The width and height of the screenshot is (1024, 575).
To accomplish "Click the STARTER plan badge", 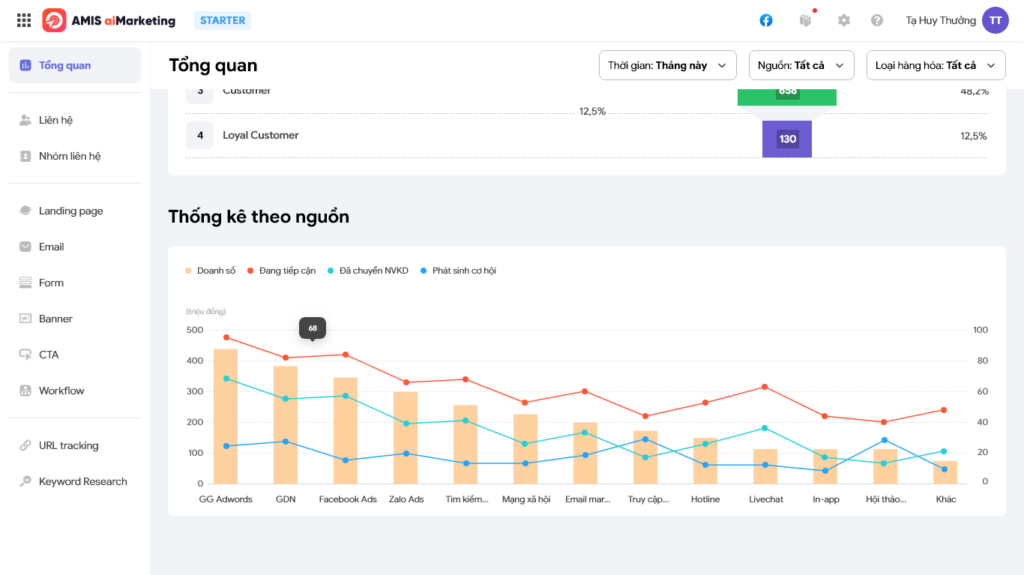I will pyautogui.click(x=222, y=20).
